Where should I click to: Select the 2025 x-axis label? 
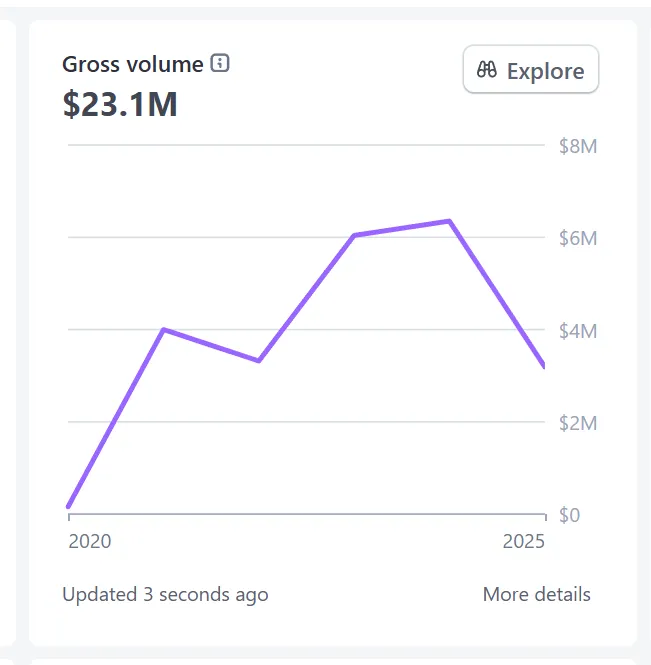(x=524, y=542)
